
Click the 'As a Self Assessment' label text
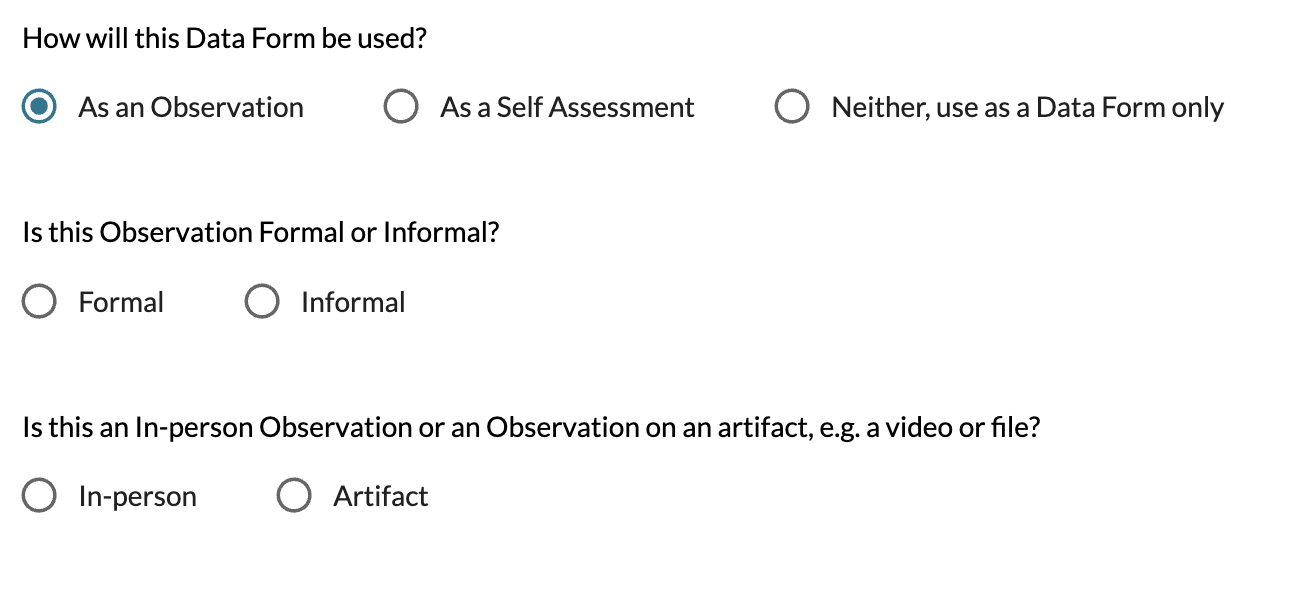[x=567, y=108]
